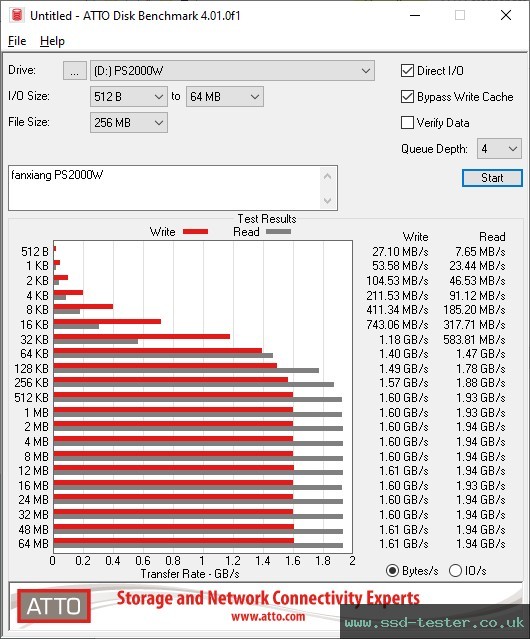
Task: Click the ATTO Disk Benchmark title bar icon
Action: pyautogui.click(x=17, y=15)
